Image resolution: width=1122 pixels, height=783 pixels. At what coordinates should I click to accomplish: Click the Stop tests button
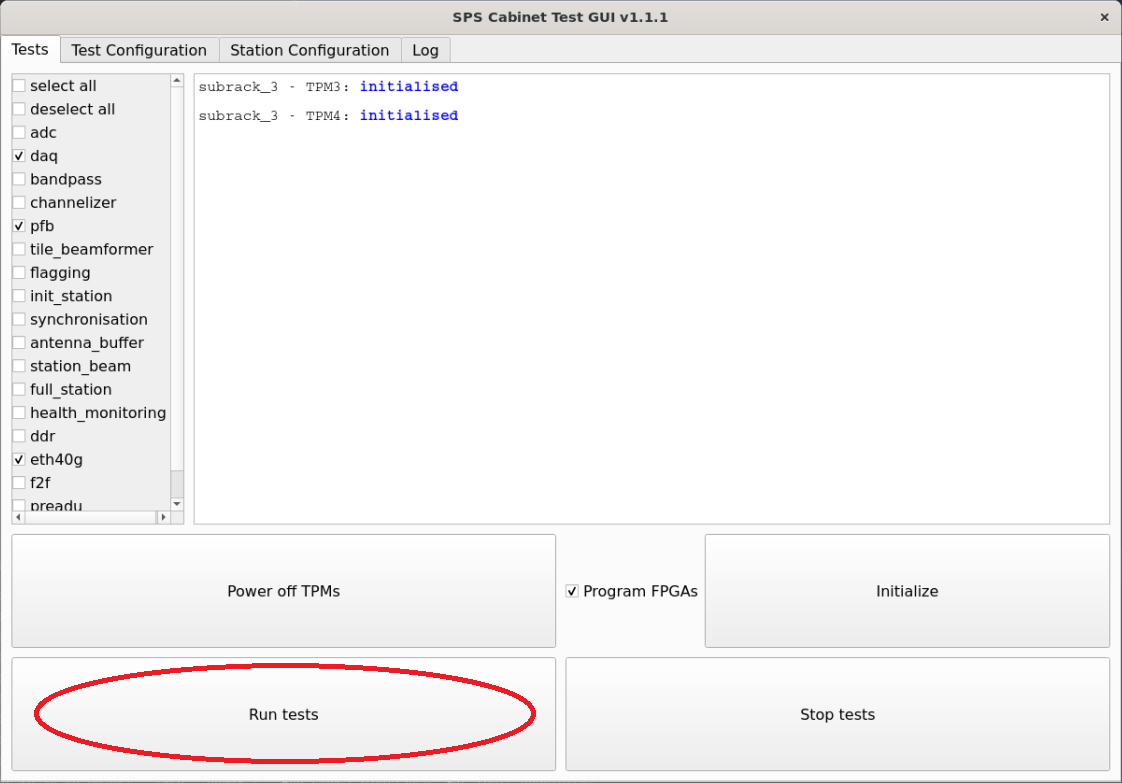[x=837, y=714]
